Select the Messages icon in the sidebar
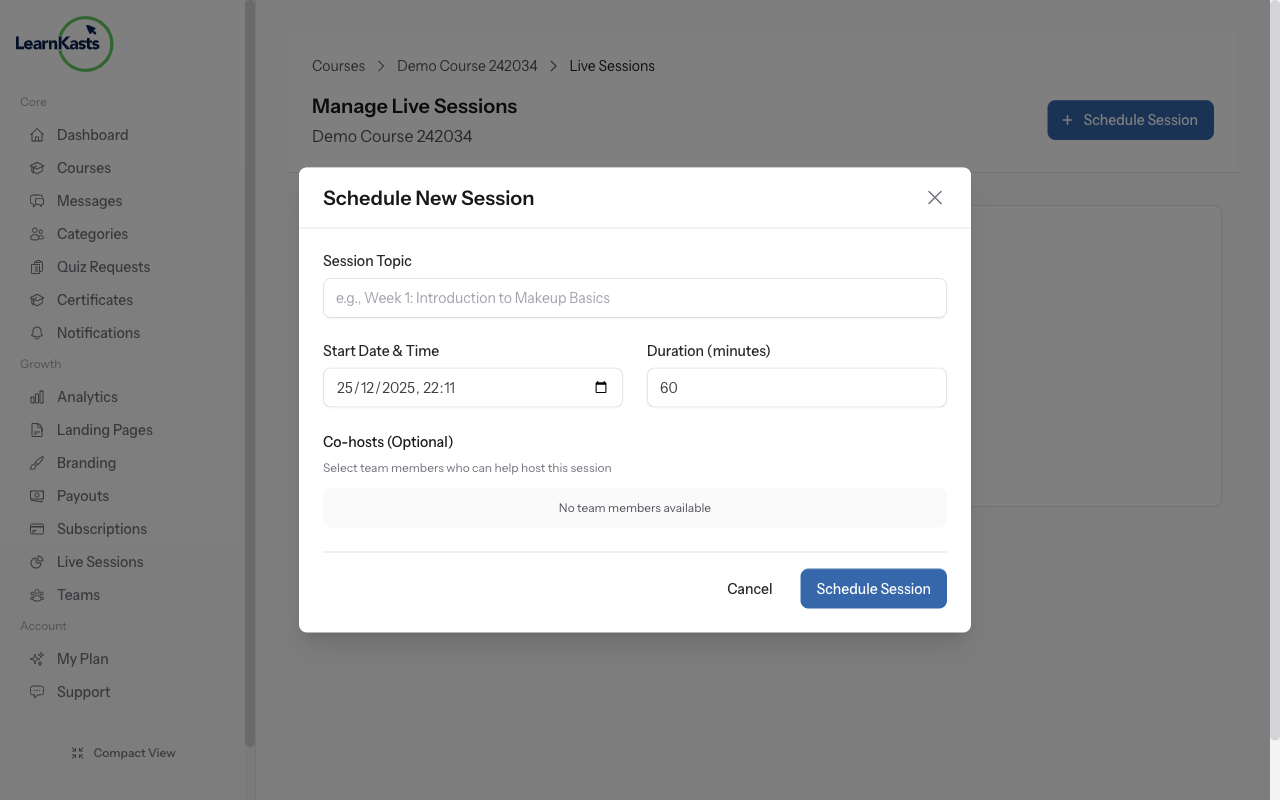This screenshot has height=800, width=1280. (x=37, y=200)
